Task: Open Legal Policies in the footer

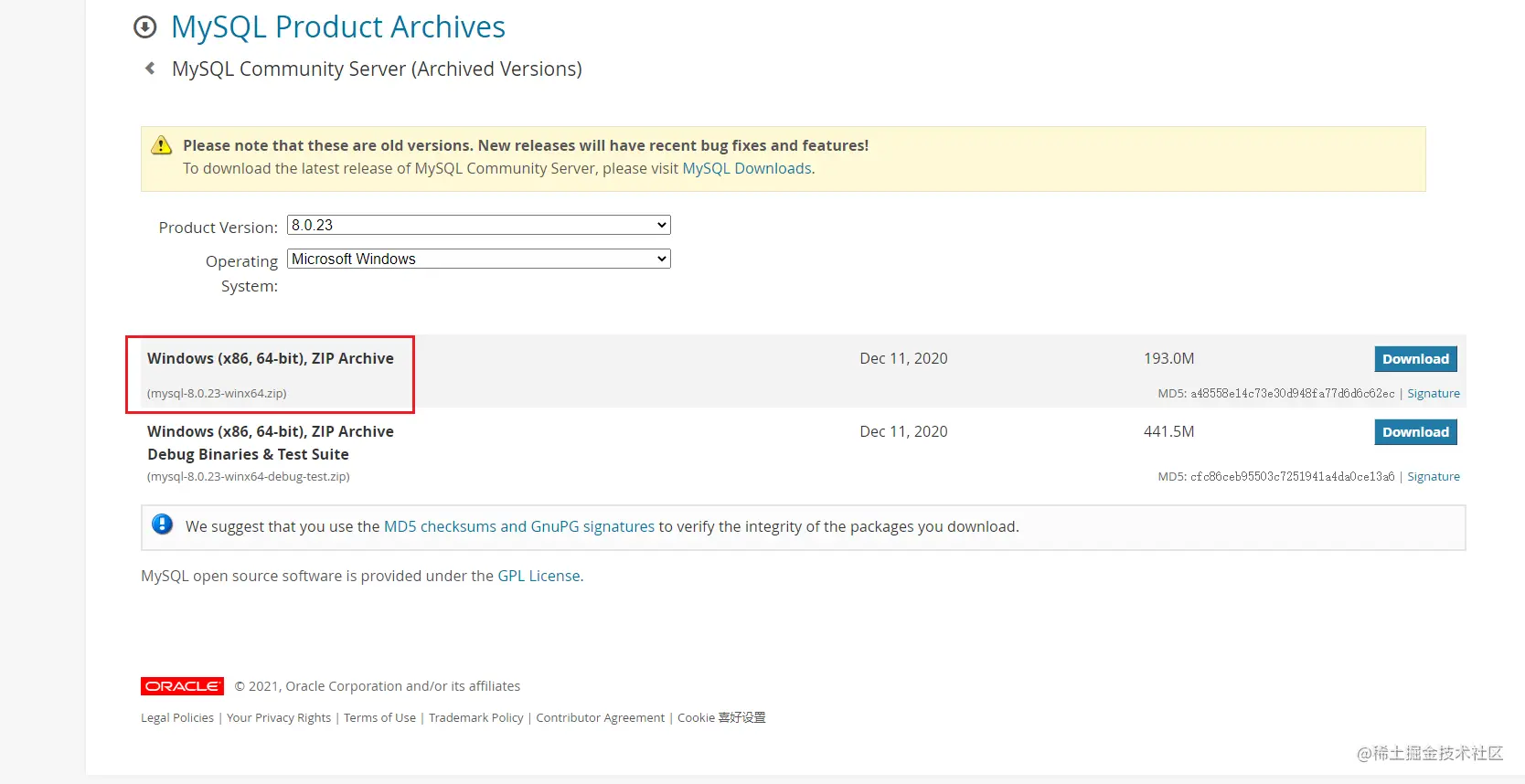Action: [177, 718]
